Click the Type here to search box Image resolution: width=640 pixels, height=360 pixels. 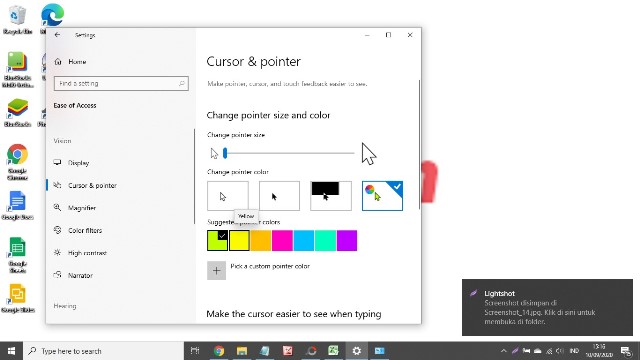pyautogui.click(x=103, y=351)
